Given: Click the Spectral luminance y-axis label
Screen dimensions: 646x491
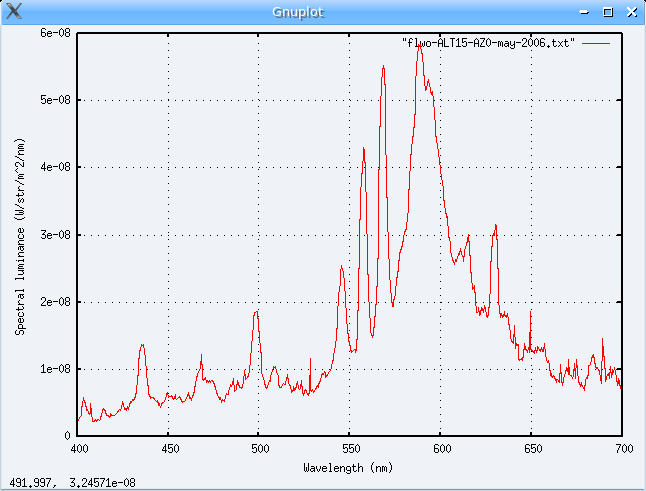Looking at the screenshot, I should pyautogui.click(x=20, y=234).
